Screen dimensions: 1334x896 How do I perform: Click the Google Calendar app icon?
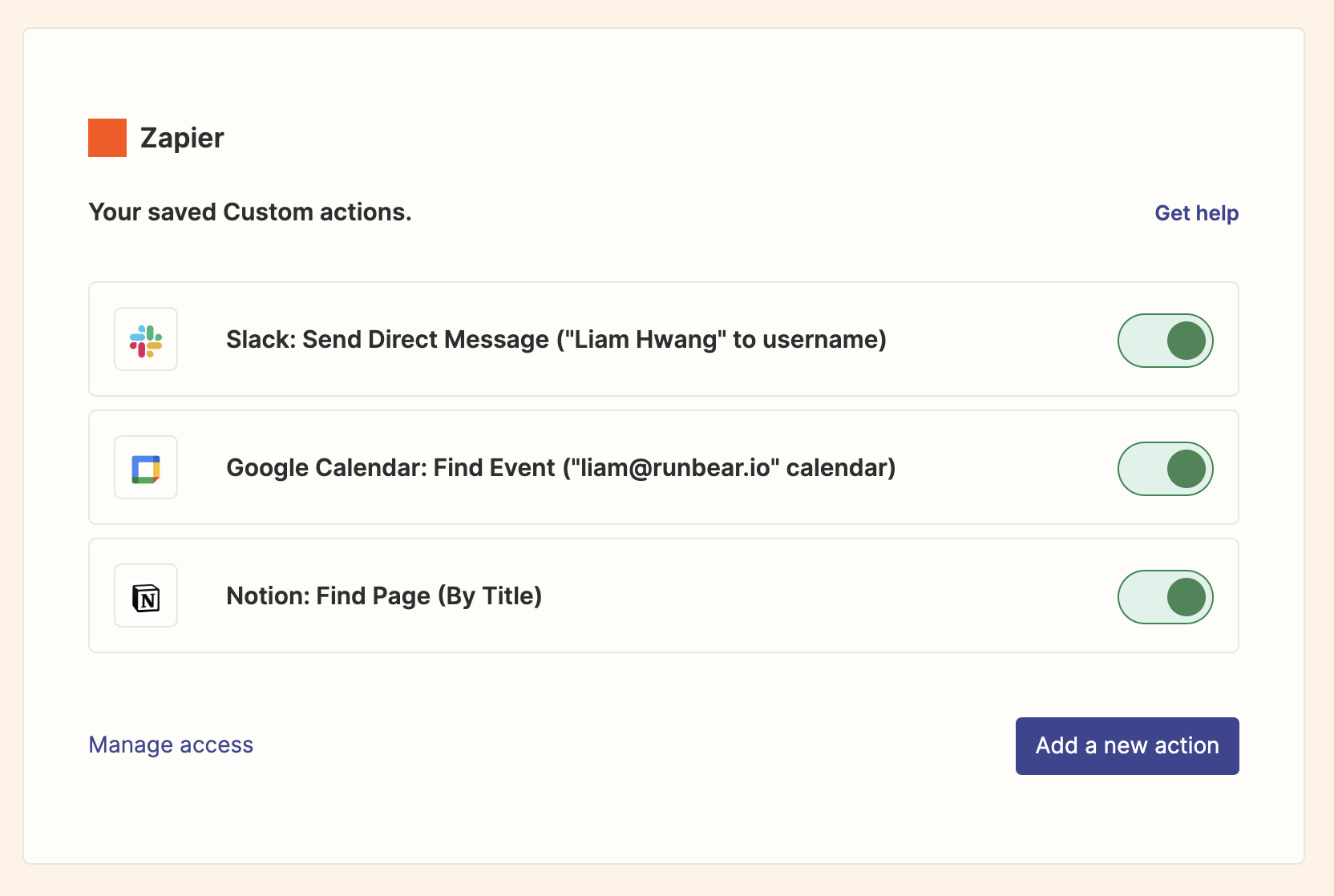pyautogui.click(x=146, y=467)
